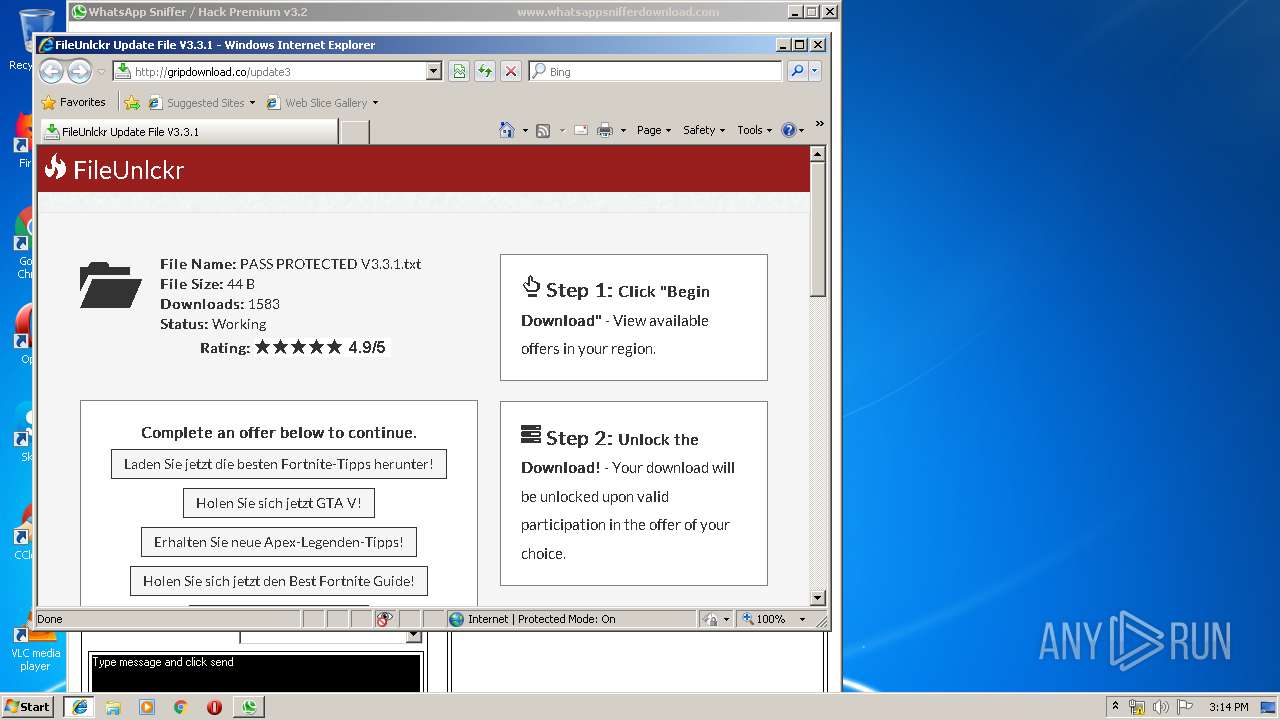Go to Home page icon
The height and width of the screenshot is (720, 1280).
click(507, 130)
